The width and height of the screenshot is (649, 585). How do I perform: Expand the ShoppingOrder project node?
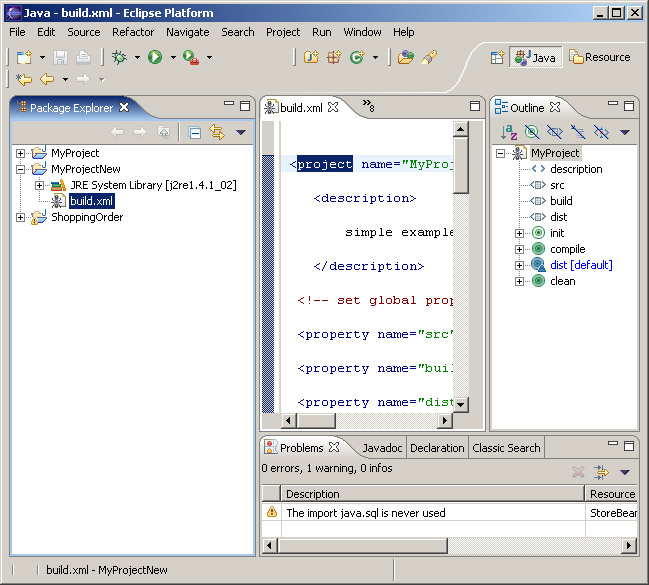(21, 217)
